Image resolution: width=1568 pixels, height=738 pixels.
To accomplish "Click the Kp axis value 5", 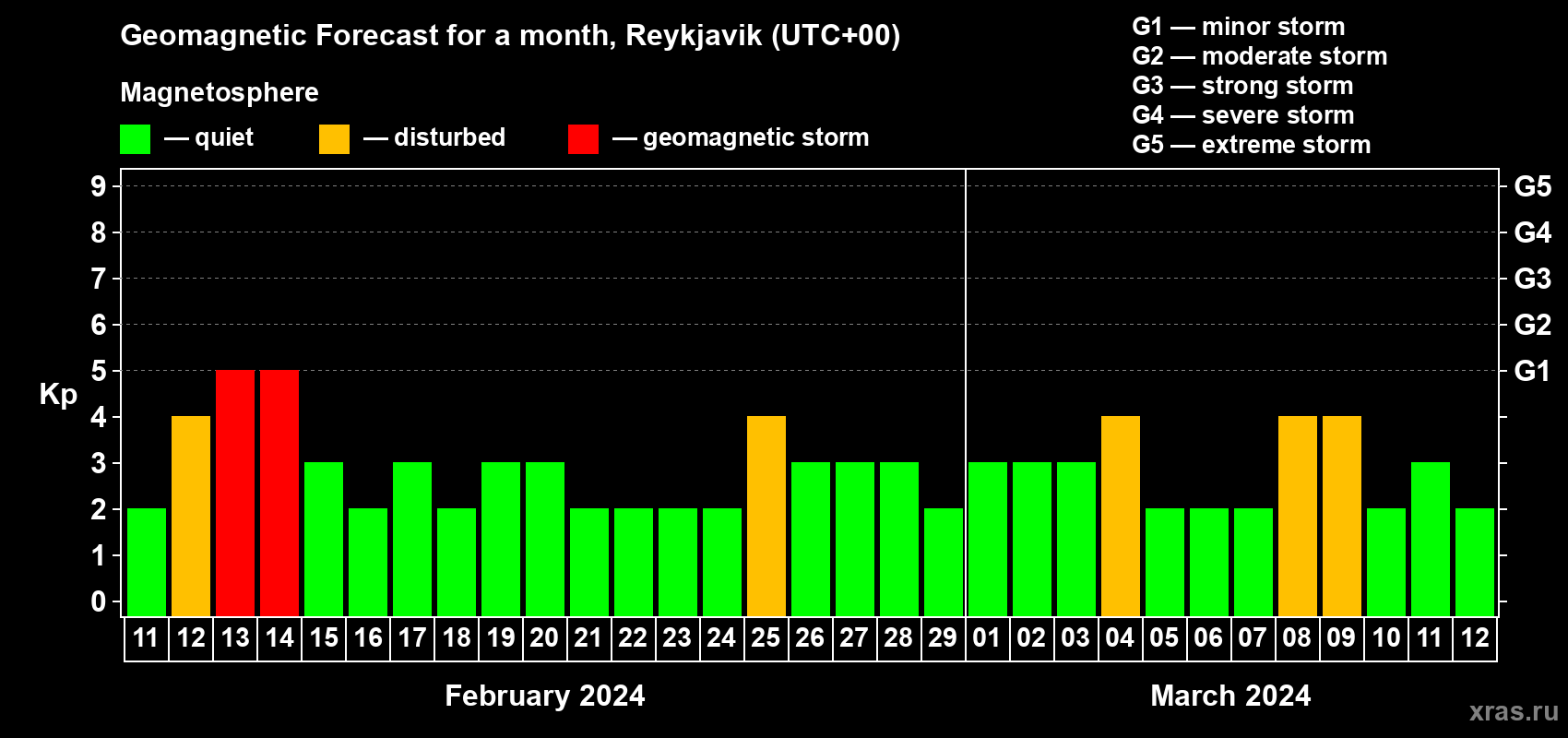I will 99,371.
